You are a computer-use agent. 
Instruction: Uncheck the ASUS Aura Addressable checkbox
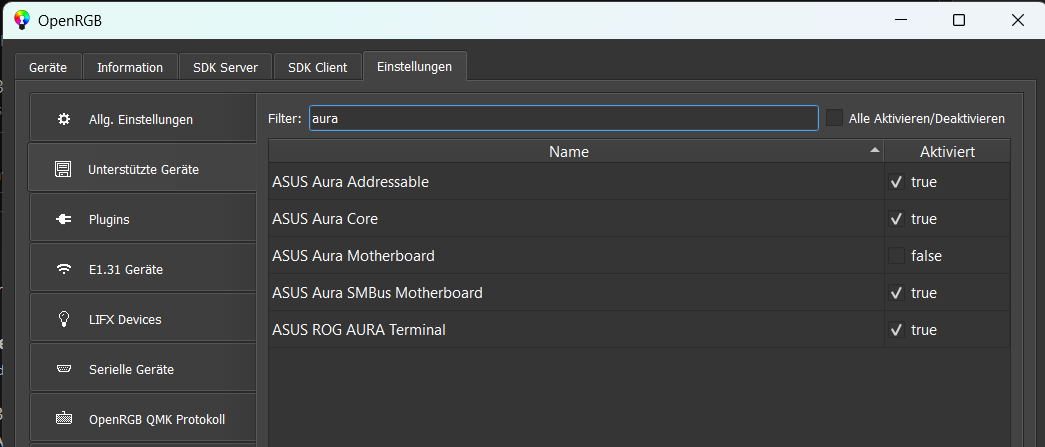(x=896, y=182)
